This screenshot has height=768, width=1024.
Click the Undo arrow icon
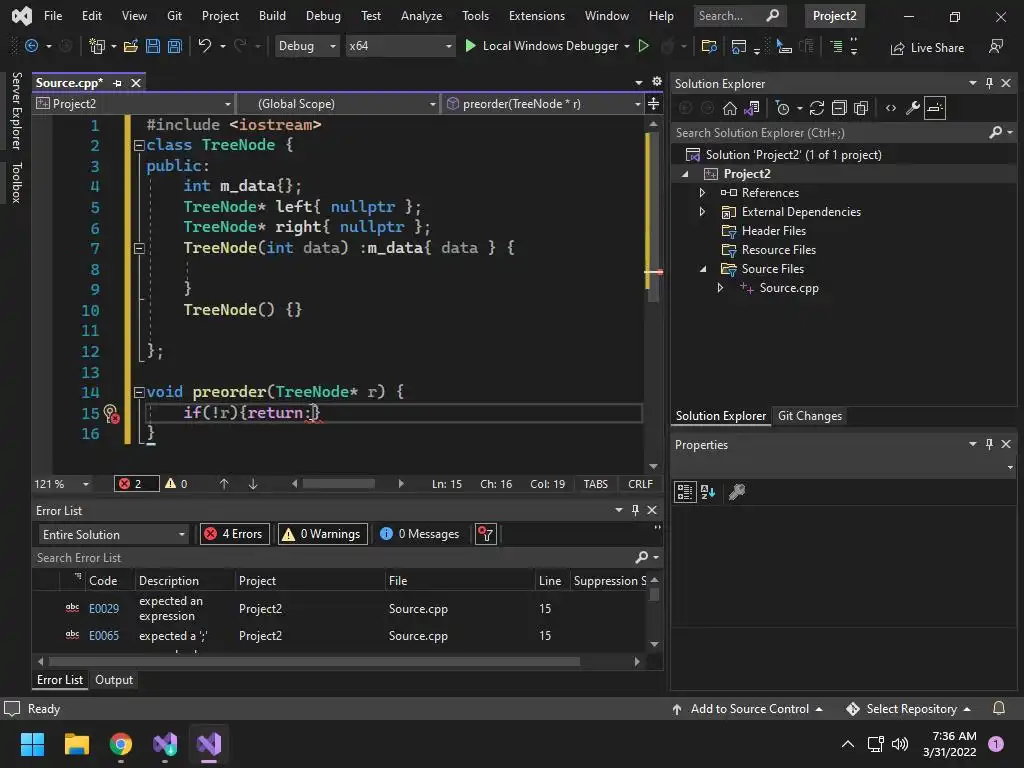(205, 46)
